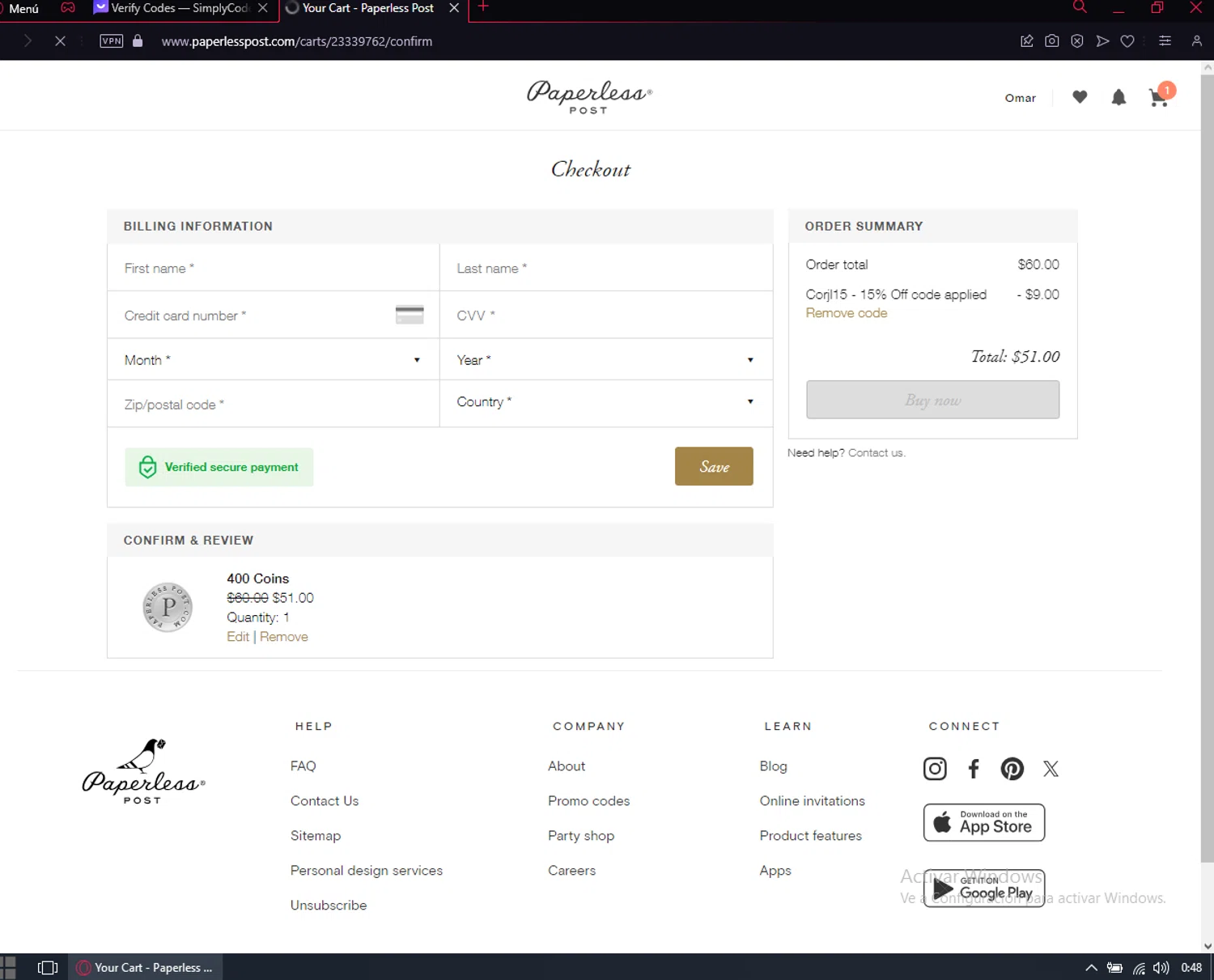Open About footer link
Image resolution: width=1214 pixels, height=980 pixels.
(x=567, y=766)
